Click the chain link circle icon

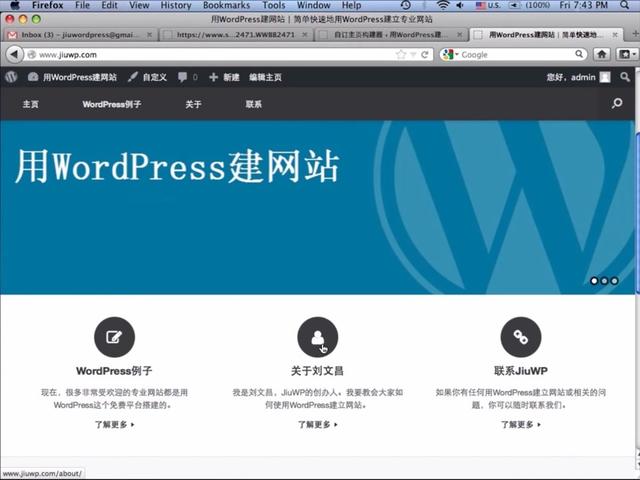(521, 337)
